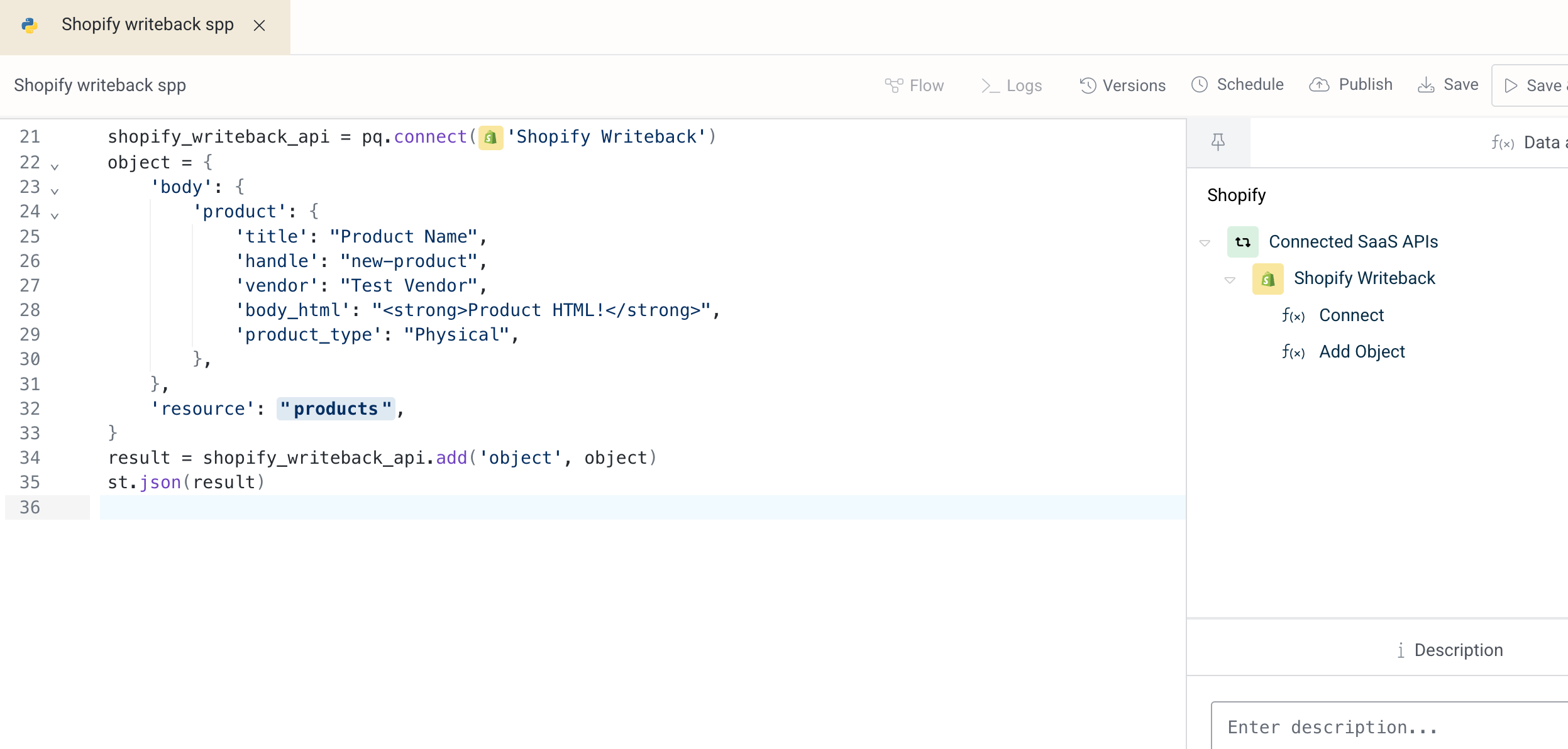1568x749 pixels.
Task: Click line number 36 in the gutter
Action: pyautogui.click(x=30, y=508)
